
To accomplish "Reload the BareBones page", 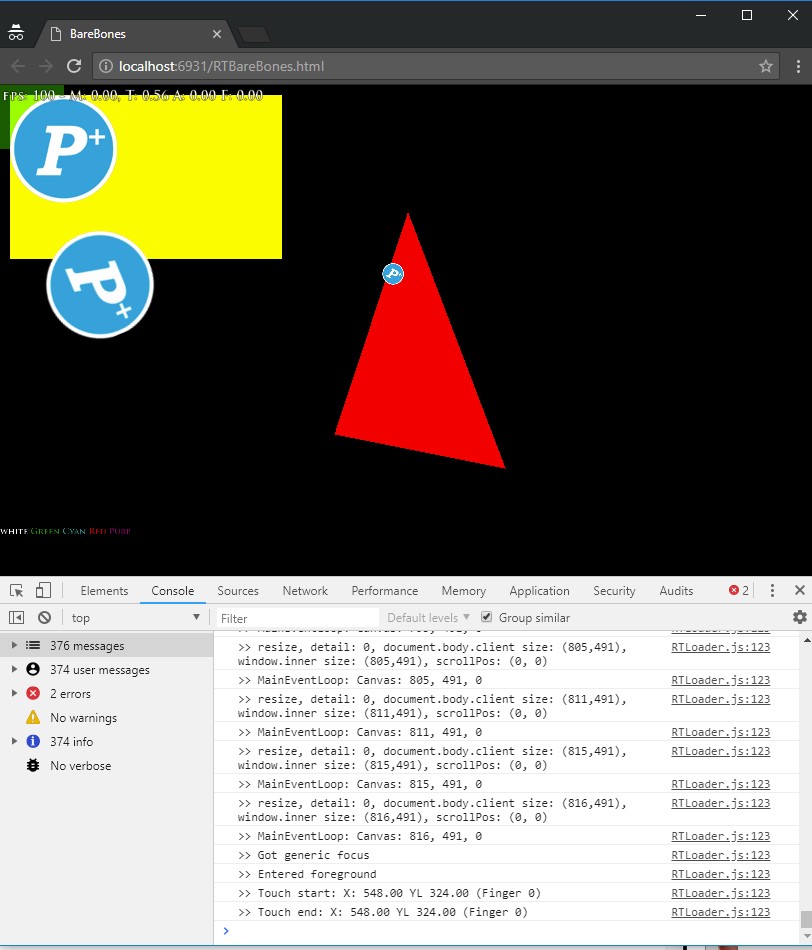I will [73, 66].
